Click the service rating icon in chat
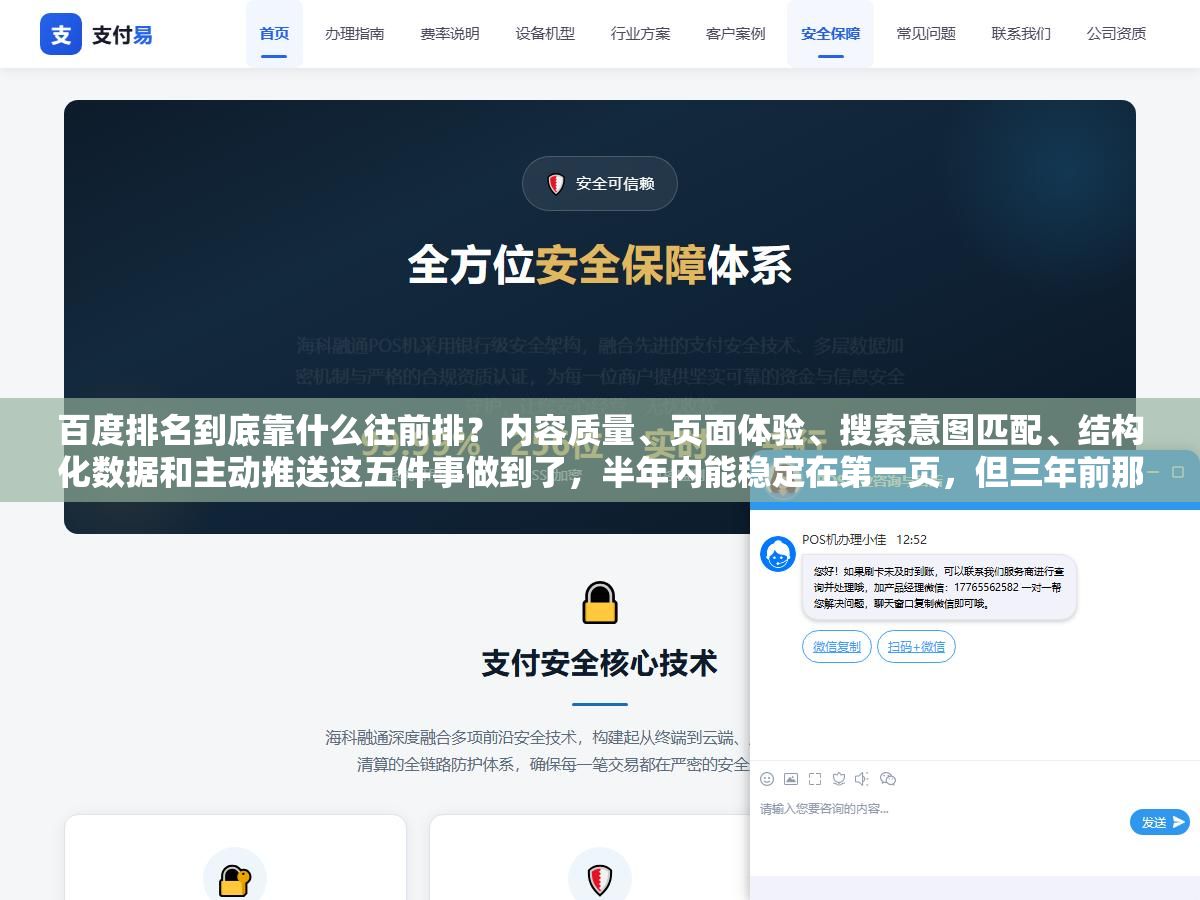This screenshot has width=1200, height=900. [x=839, y=779]
